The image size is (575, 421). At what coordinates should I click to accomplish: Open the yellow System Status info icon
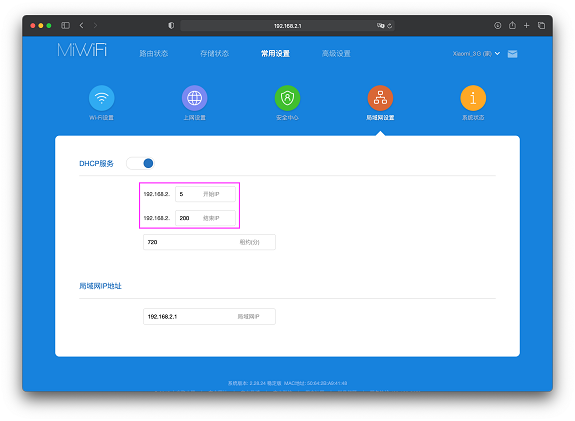pos(473,98)
